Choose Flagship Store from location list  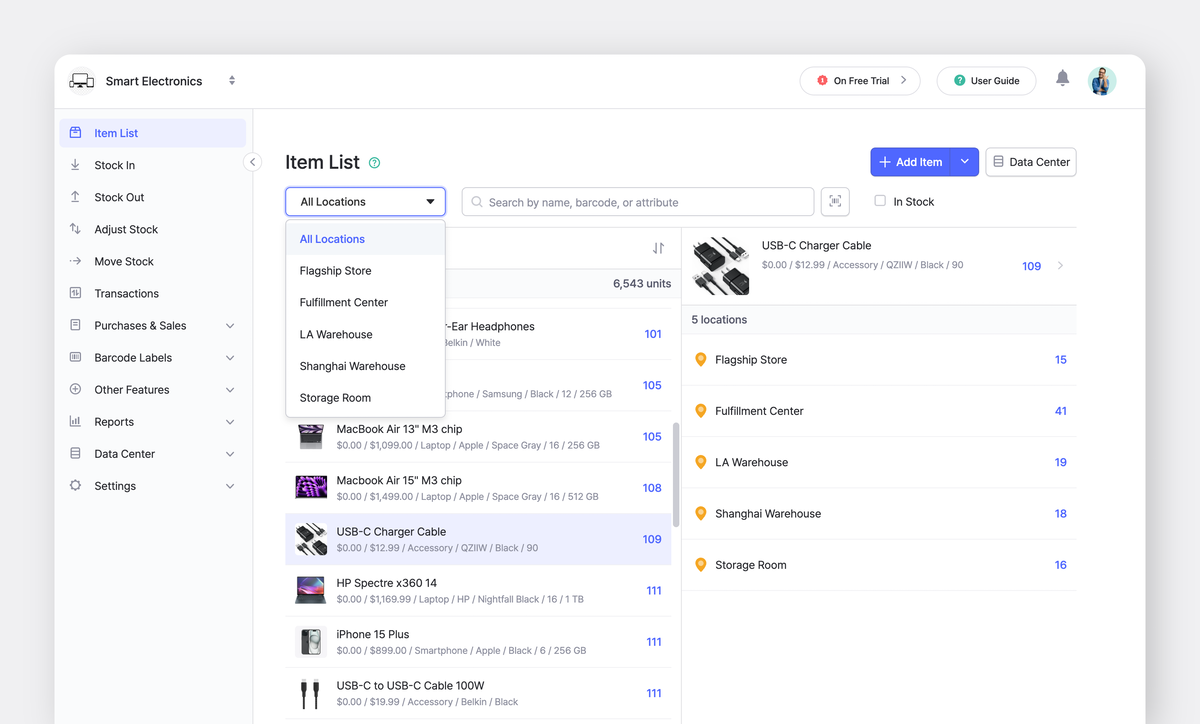tap(335, 270)
